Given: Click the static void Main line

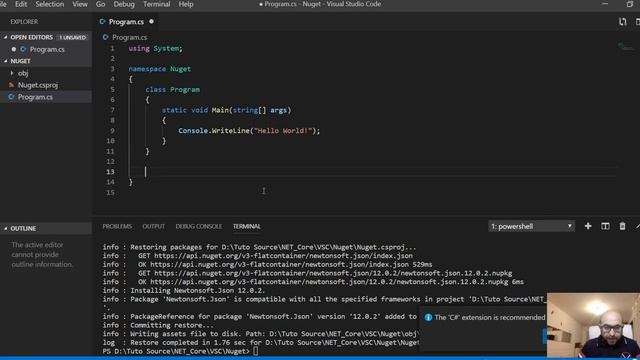Looking at the screenshot, I should pyautogui.click(x=227, y=110).
